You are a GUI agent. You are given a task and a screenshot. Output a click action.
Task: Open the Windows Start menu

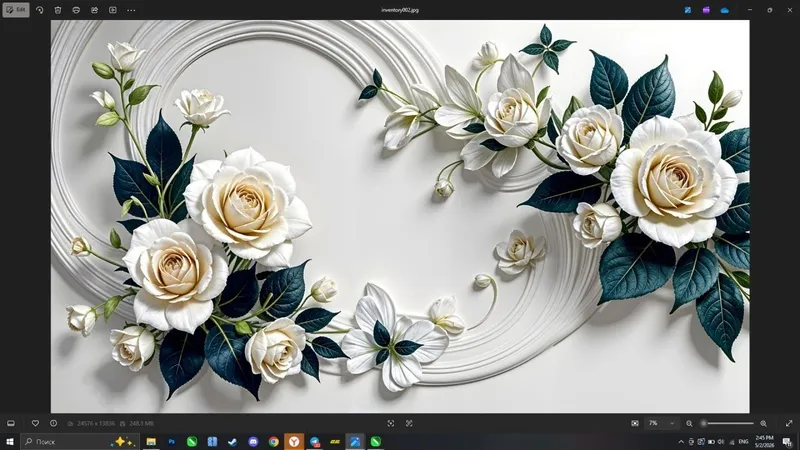(x=10, y=442)
